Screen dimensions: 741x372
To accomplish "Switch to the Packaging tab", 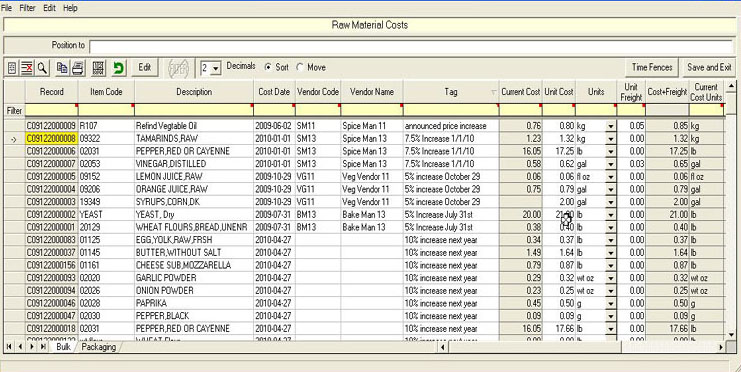I will click(98, 347).
